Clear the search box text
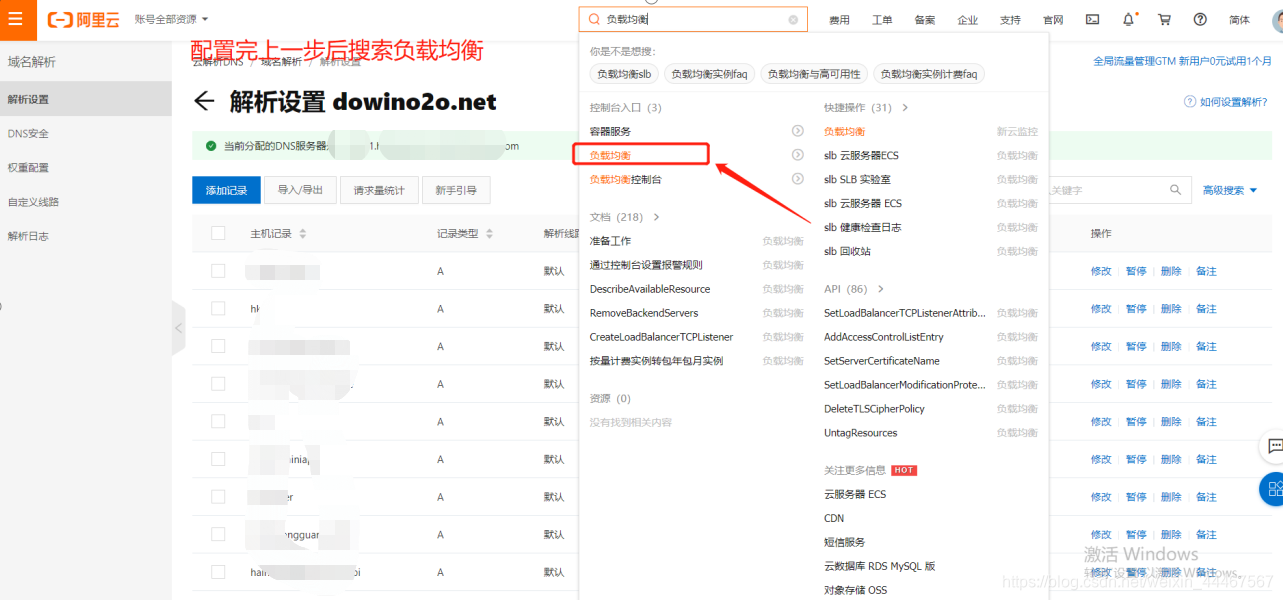Screen dimensions: 1283x600 794,19
